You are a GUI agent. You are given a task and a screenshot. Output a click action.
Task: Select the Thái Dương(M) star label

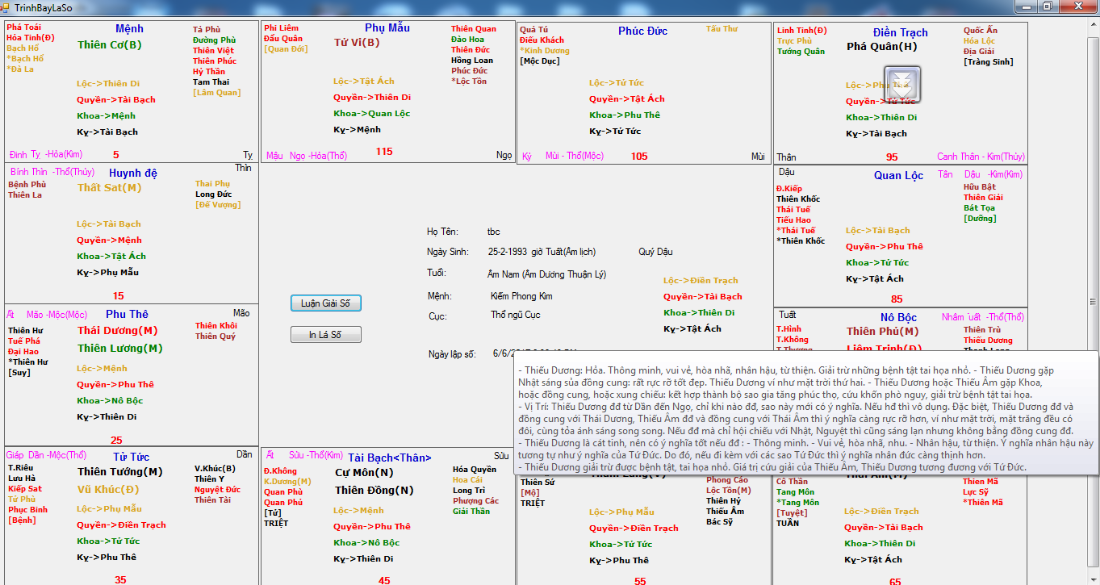pos(117,330)
